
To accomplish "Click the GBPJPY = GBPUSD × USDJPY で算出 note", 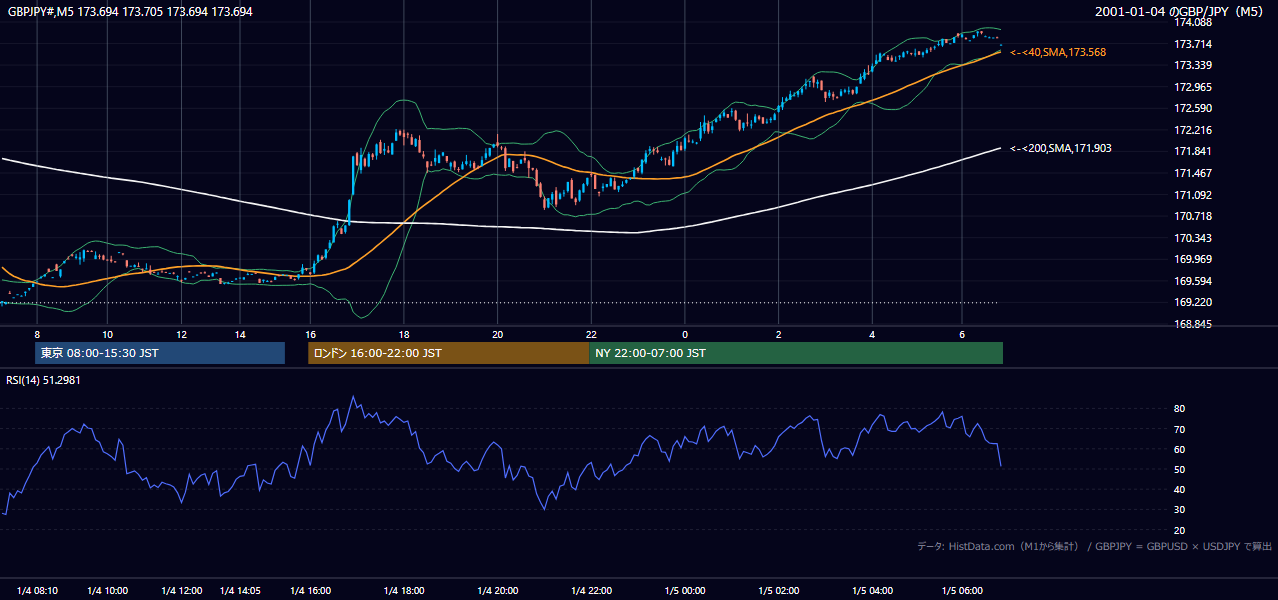I will pos(1184,546).
